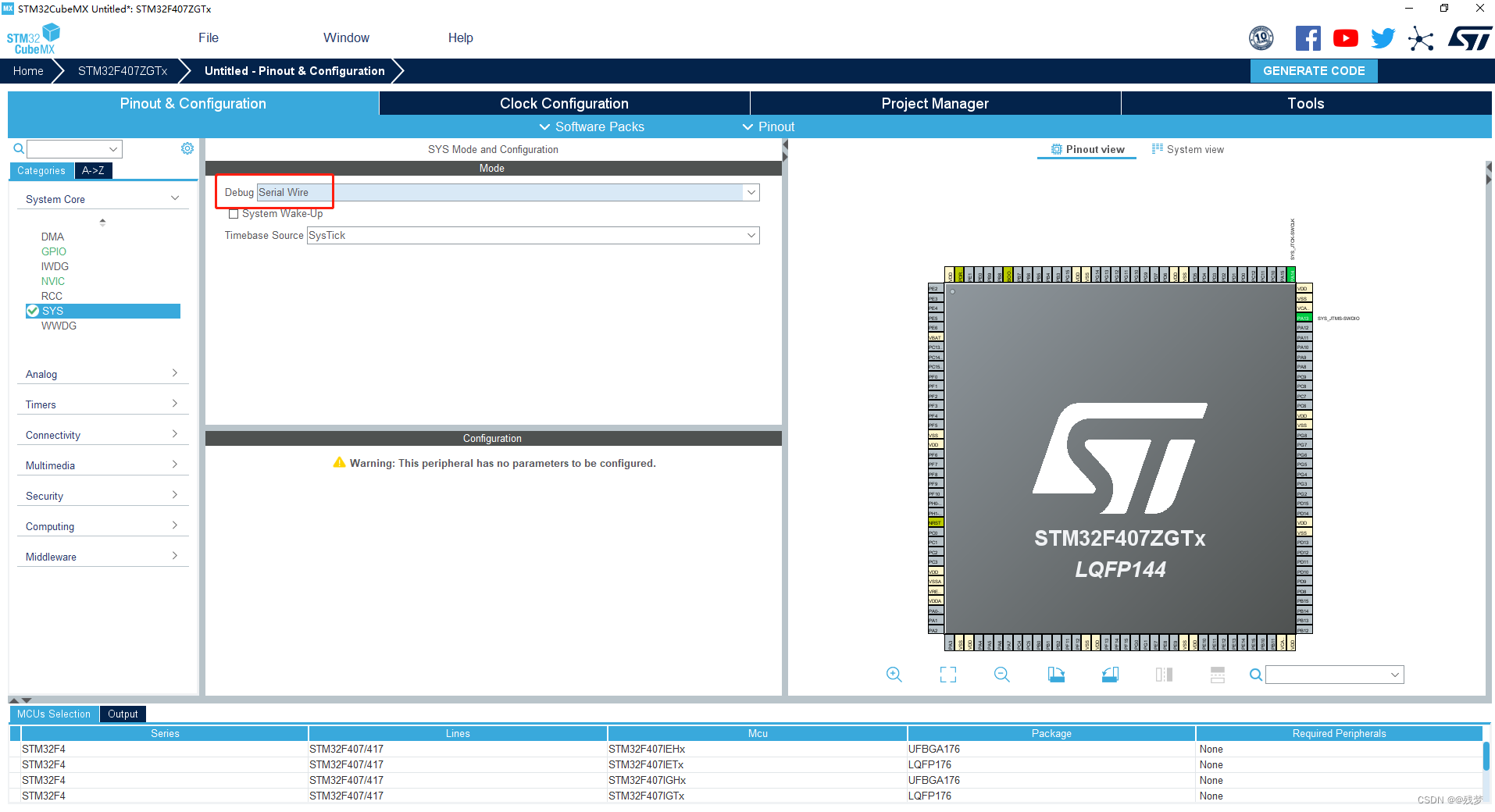Viewport: 1495px width, 812px height.
Task: Go to Home breadcrumb
Action: (28, 70)
